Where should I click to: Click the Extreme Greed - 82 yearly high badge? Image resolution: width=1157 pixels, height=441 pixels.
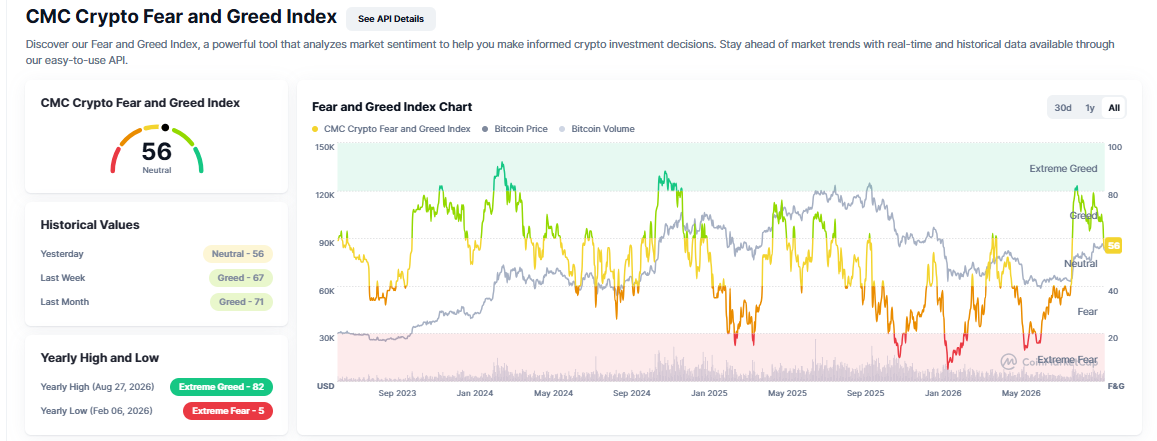(221, 386)
